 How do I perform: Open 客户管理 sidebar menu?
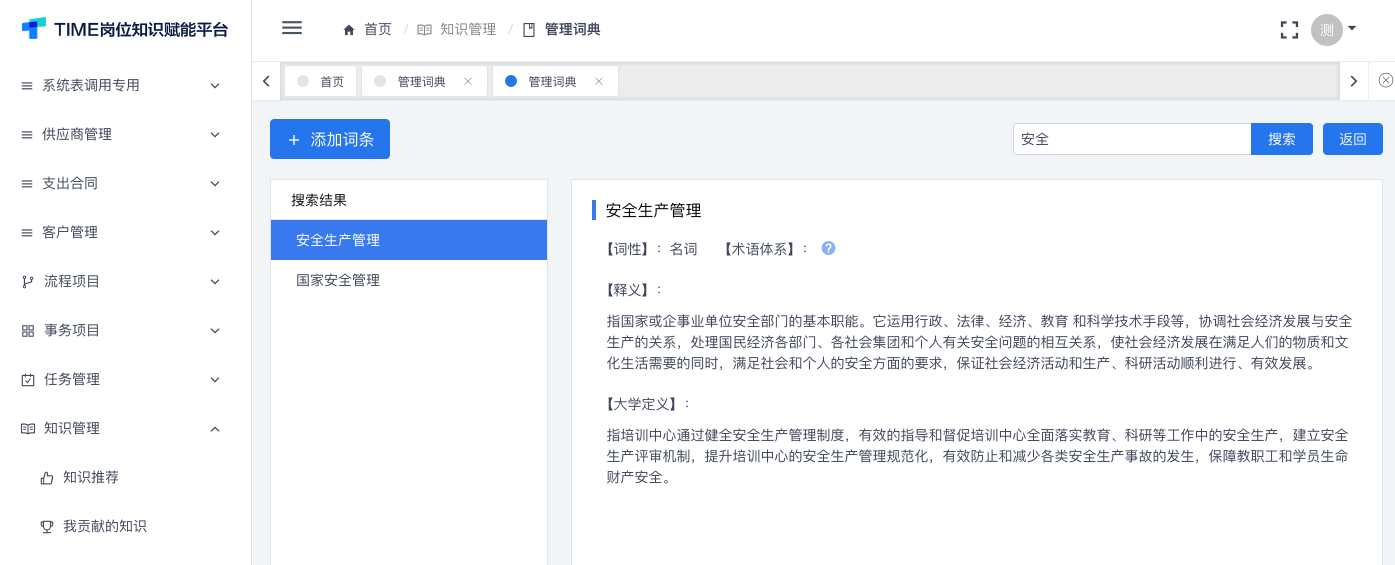[125, 232]
